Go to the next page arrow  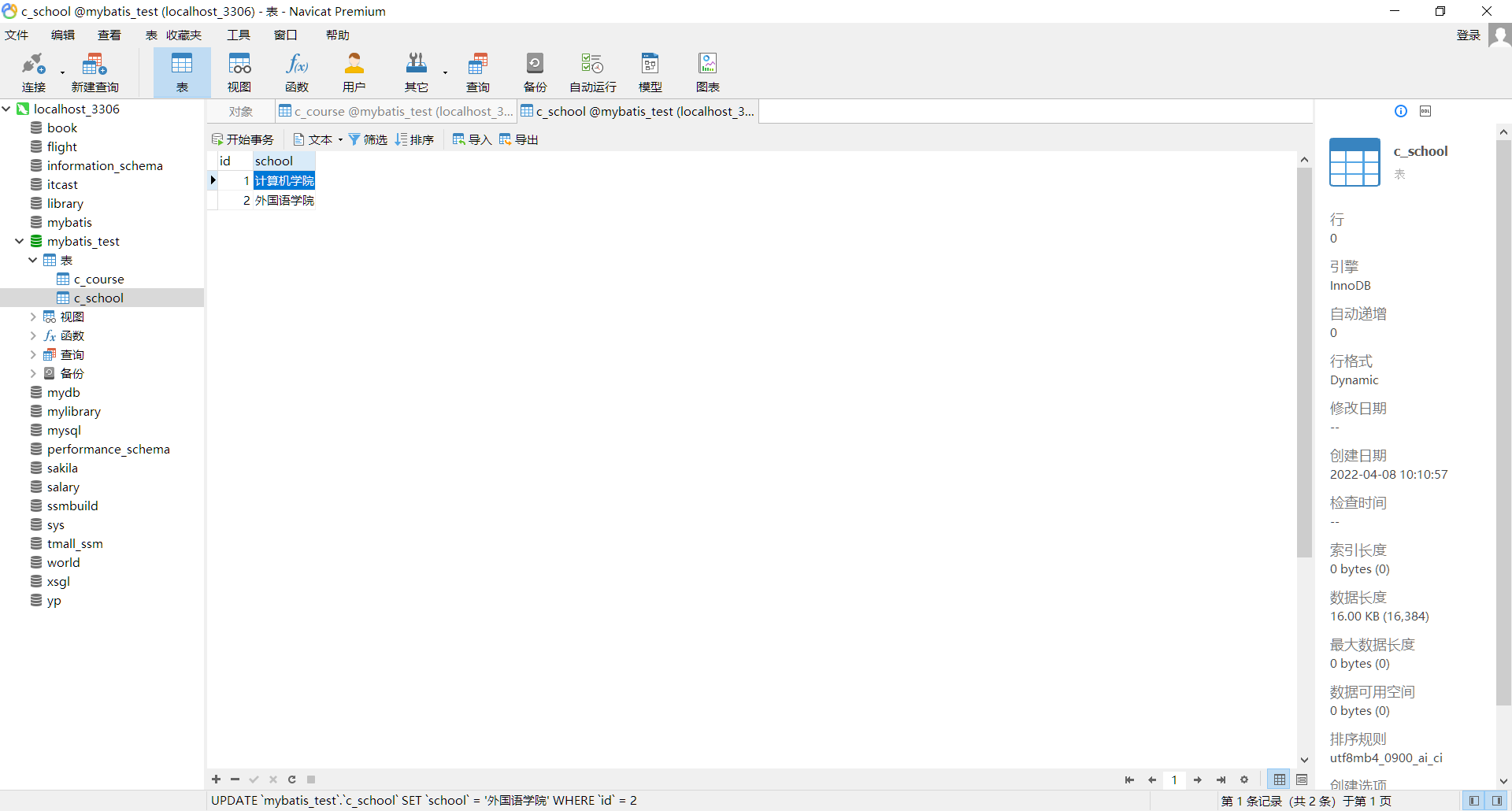(x=1198, y=780)
